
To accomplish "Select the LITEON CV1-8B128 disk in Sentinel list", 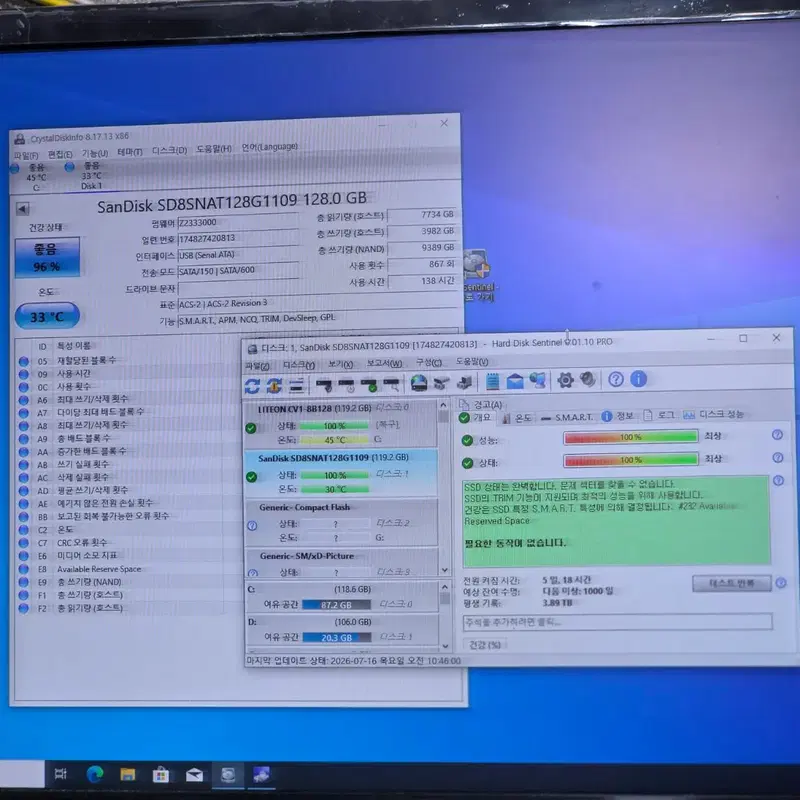I will (340, 423).
